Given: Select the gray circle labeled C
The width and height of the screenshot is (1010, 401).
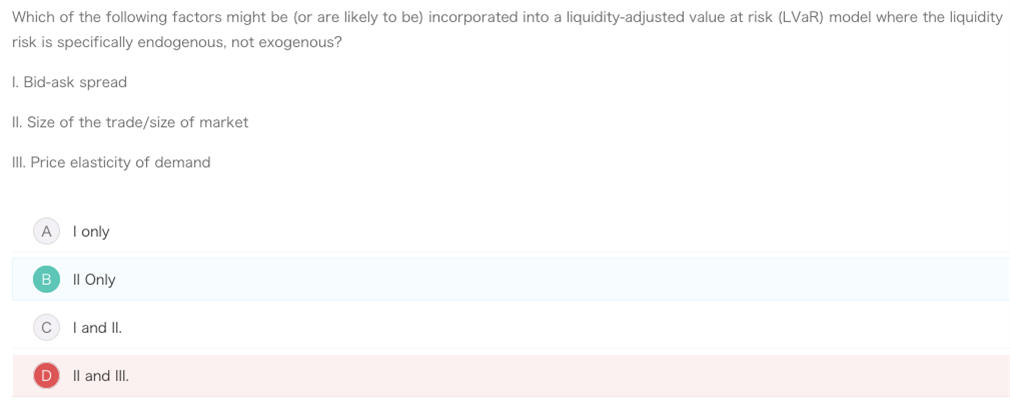Looking at the screenshot, I should (46, 328).
